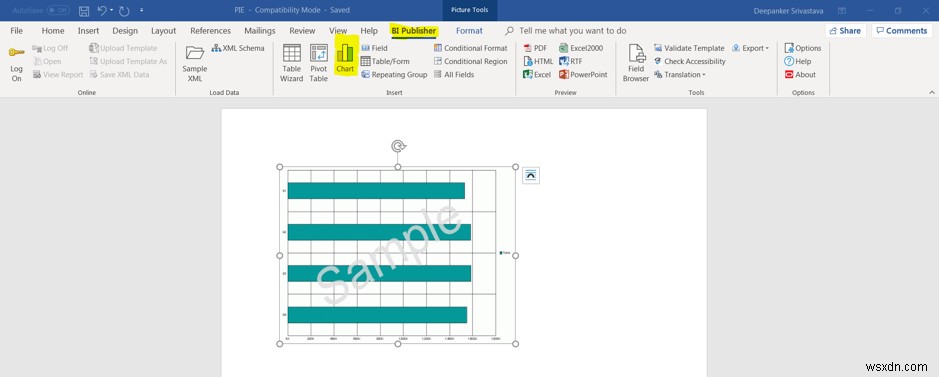This screenshot has height=377, width=939.
Task: Launch the Table Wizard
Action: pyautogui.click(x=292, y=63)
